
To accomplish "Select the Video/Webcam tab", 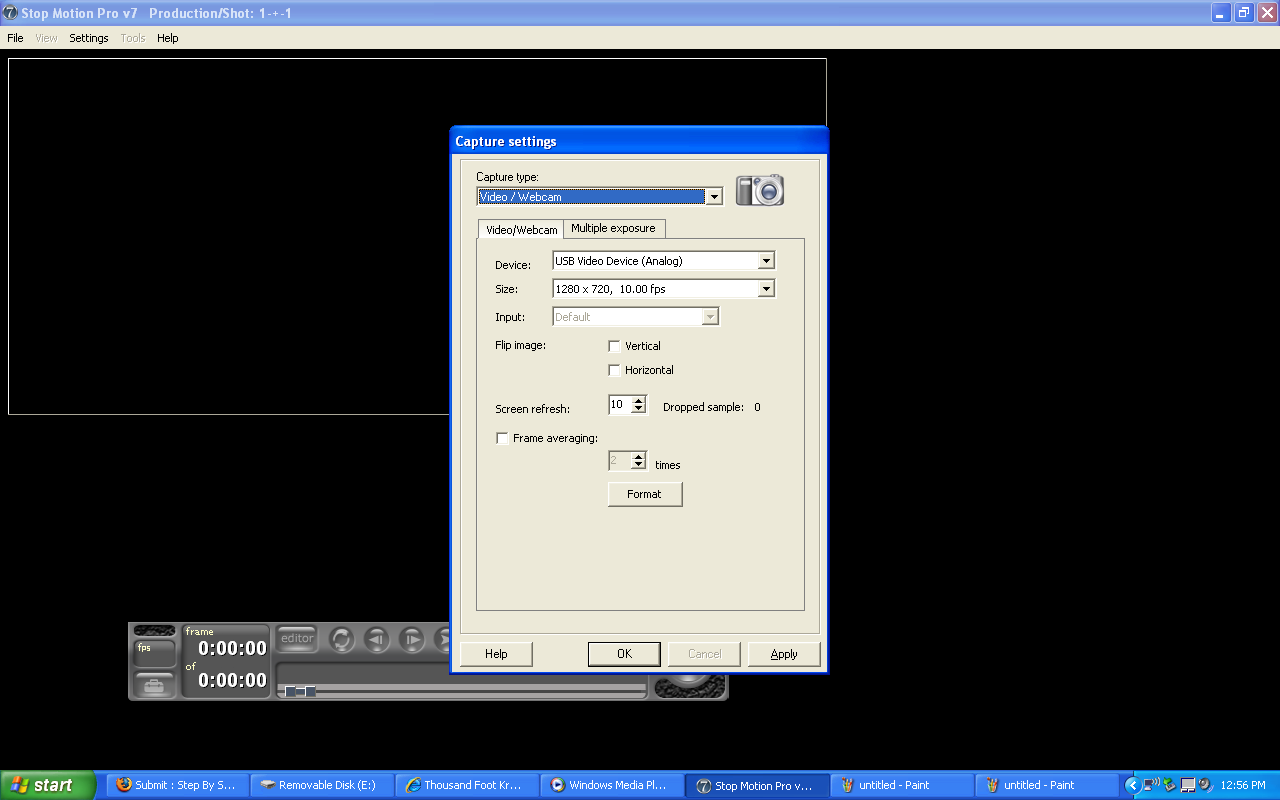I will (521, 229).
